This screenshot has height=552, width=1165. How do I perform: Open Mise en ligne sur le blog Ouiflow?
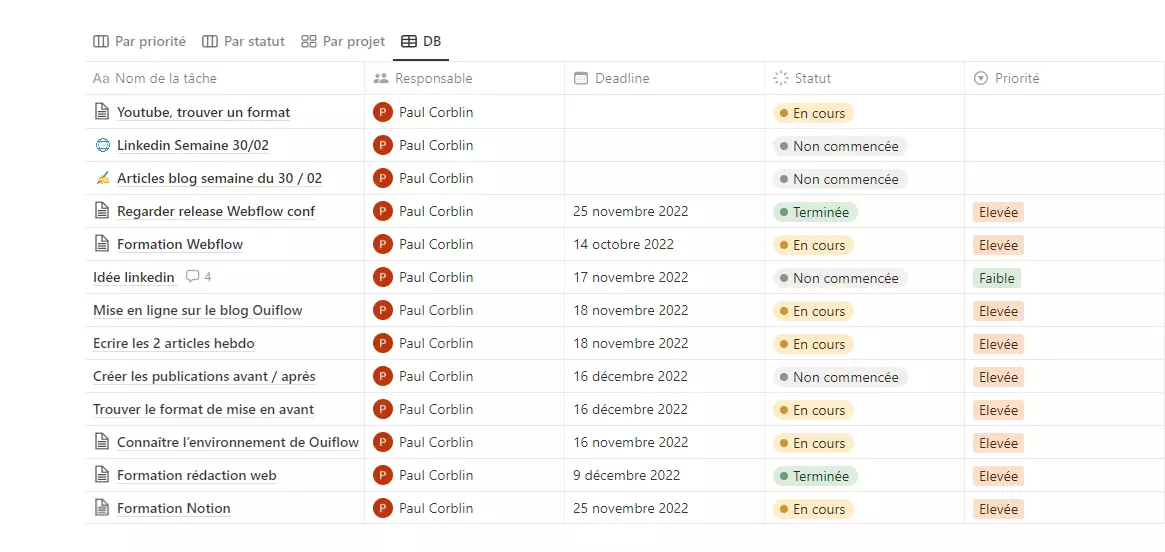pyautogui.click(x=198, y=311)
